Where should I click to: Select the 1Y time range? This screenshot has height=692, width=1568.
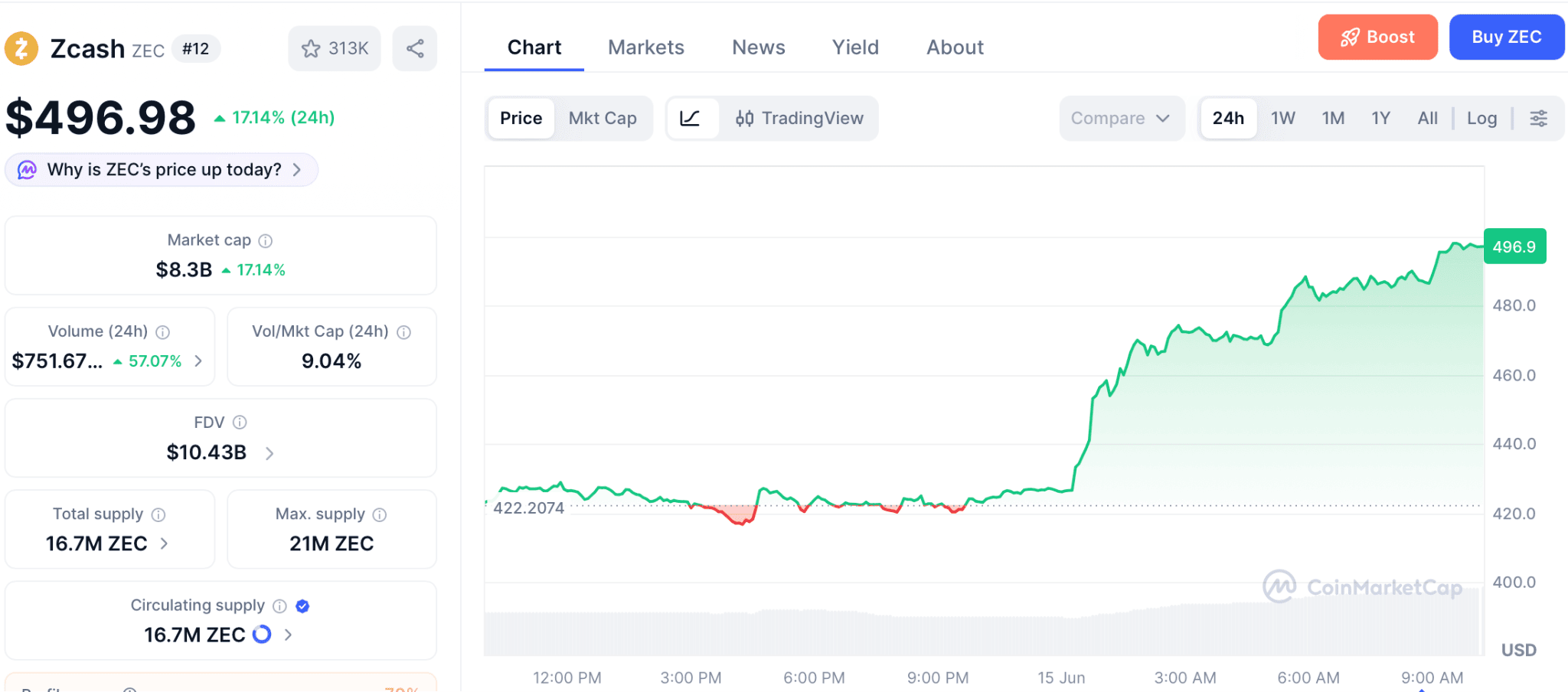point(1380,119)
